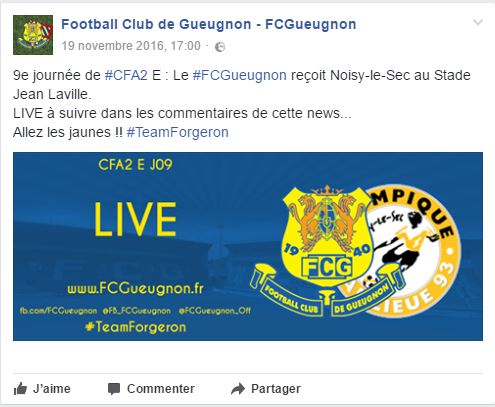Open the LIVE match banner image

pyautogui.click(x=248, y=246)
